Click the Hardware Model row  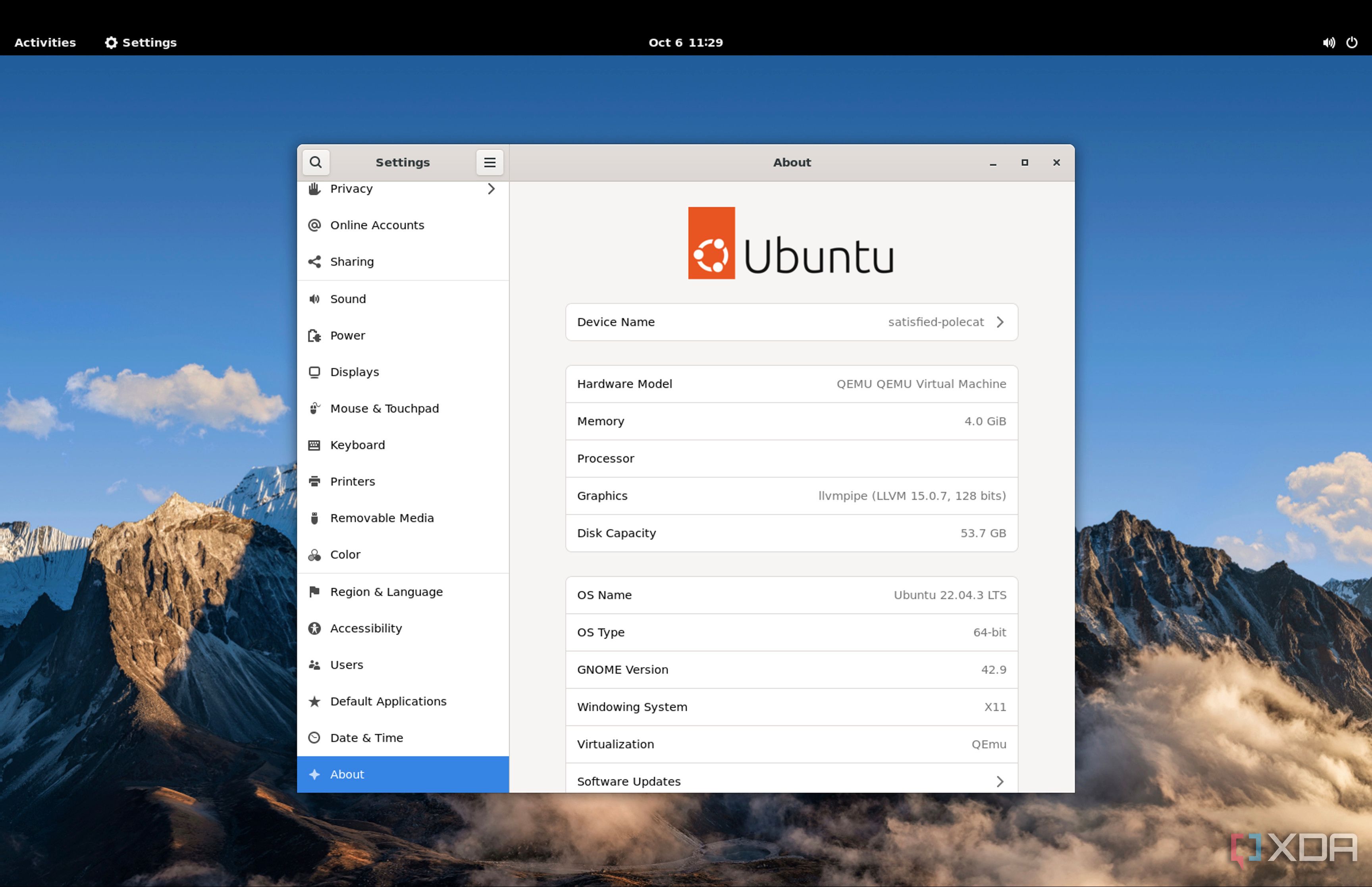[x=792, y=384]
